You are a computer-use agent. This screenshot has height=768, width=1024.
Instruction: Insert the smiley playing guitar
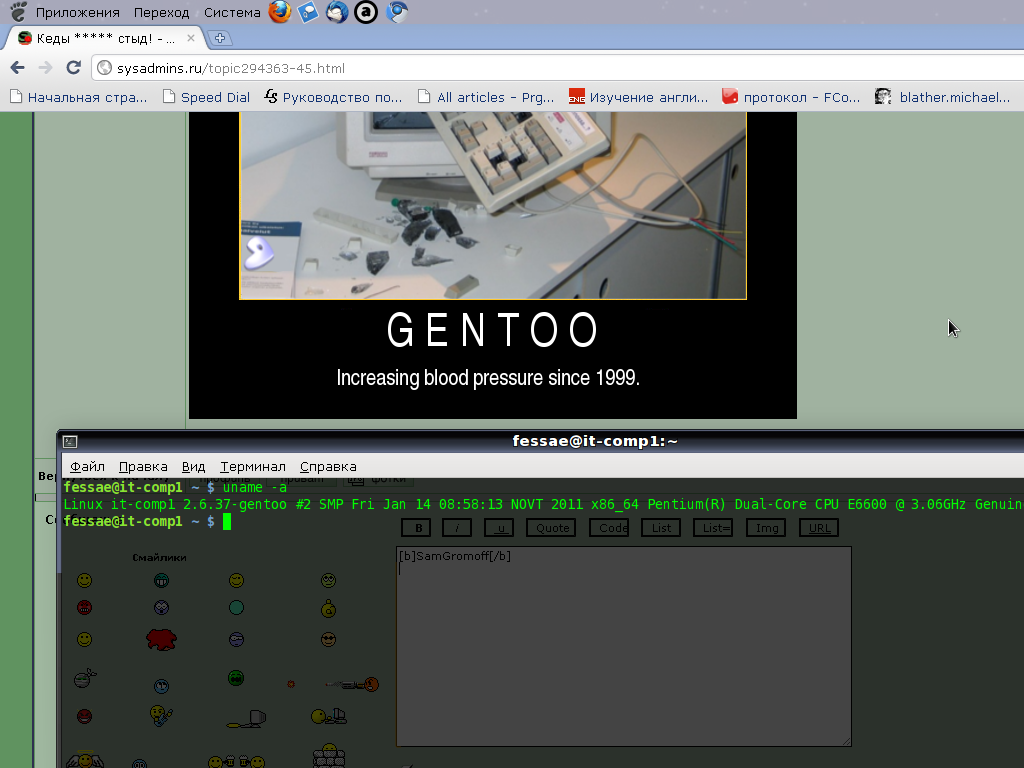coord(161,715)
